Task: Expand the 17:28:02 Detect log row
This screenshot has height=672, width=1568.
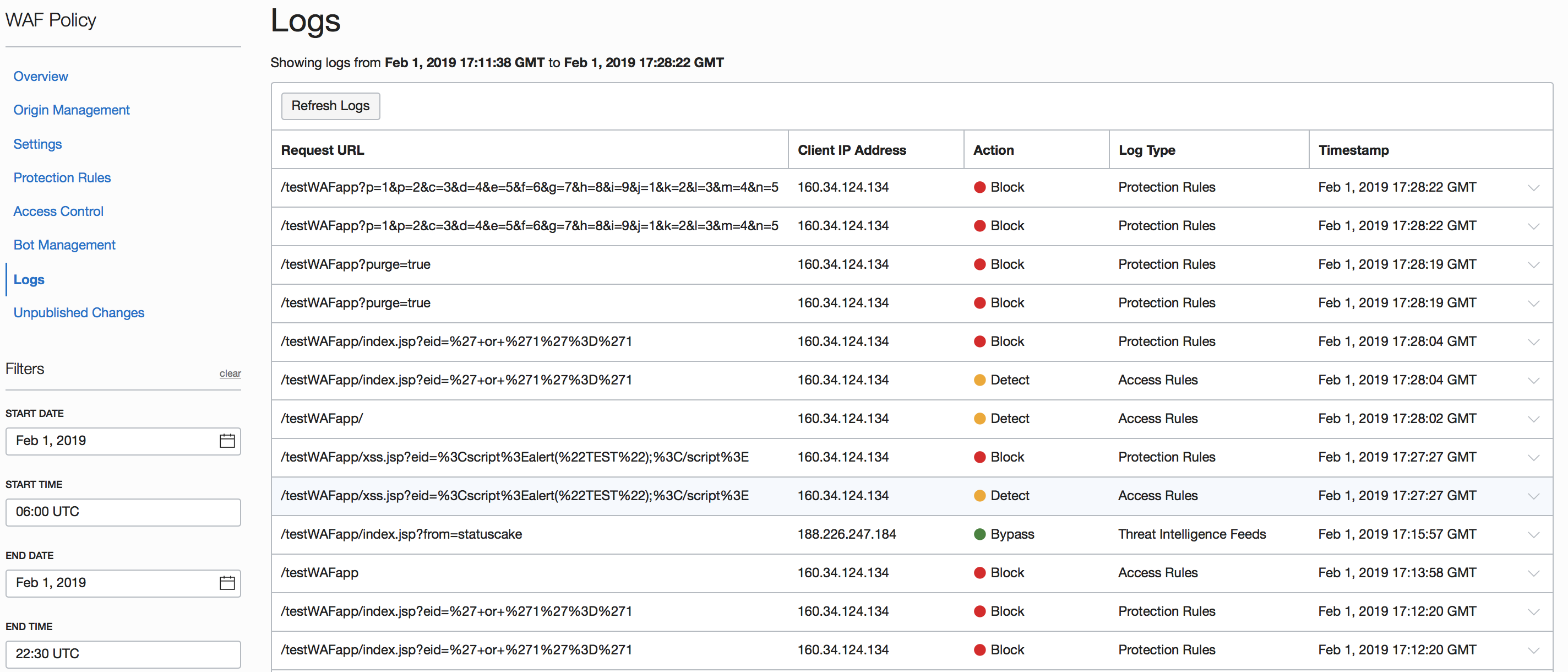Action: click(x=1533, y=419)
